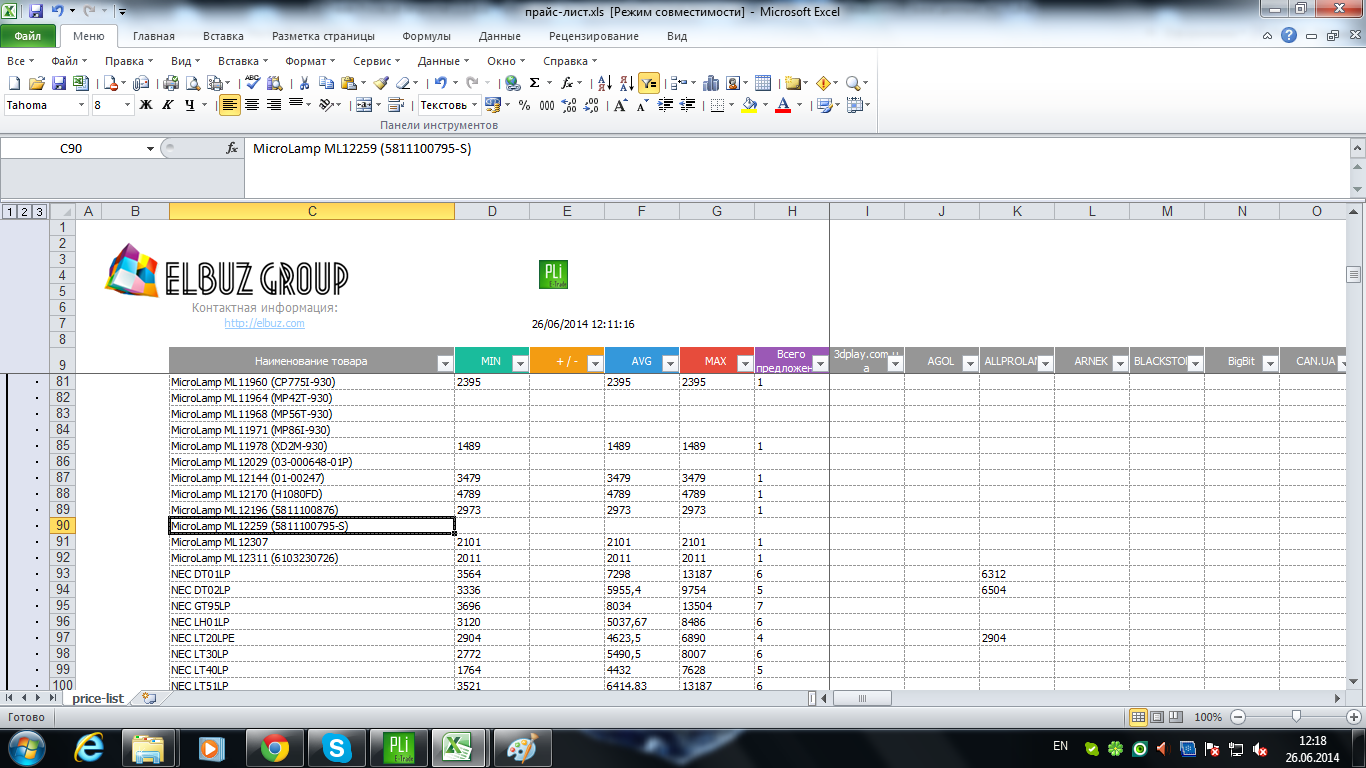Toggle the highlighted AutoFilter button
The width and height of the screenshot is (1366, 768).
click(649, 83)
